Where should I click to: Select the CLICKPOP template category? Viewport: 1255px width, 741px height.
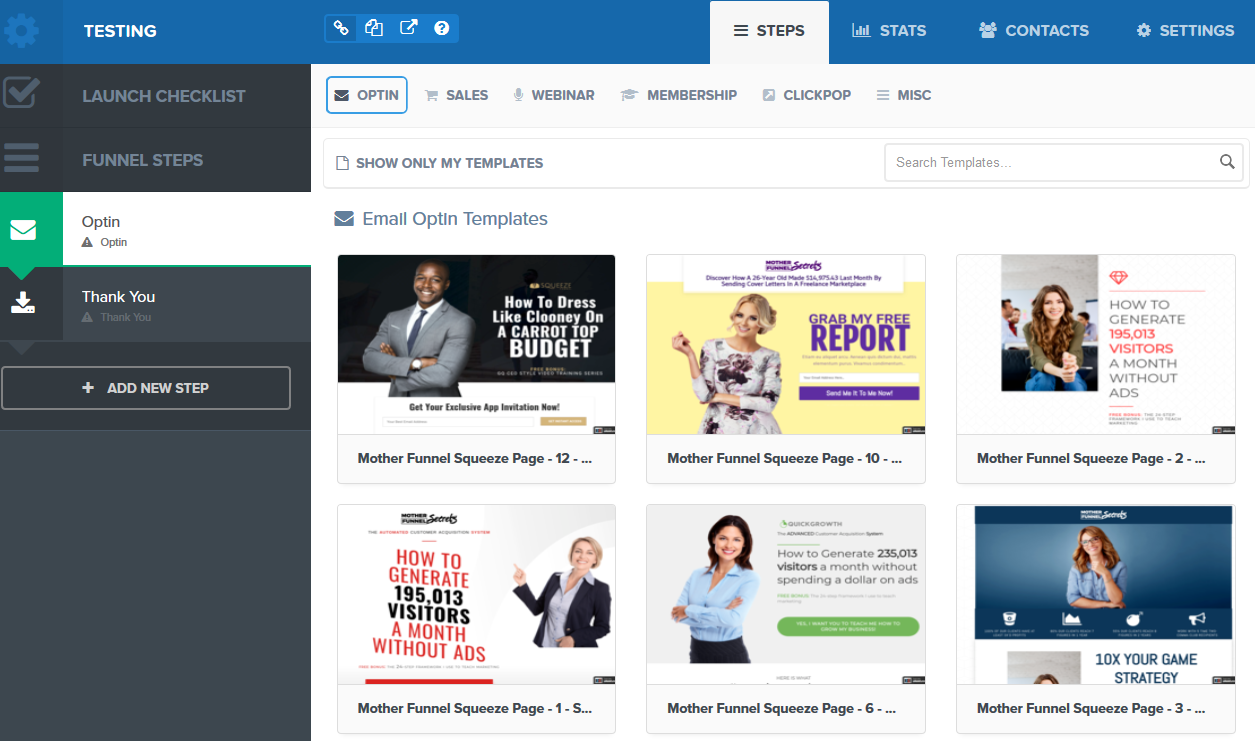point(806,95)
